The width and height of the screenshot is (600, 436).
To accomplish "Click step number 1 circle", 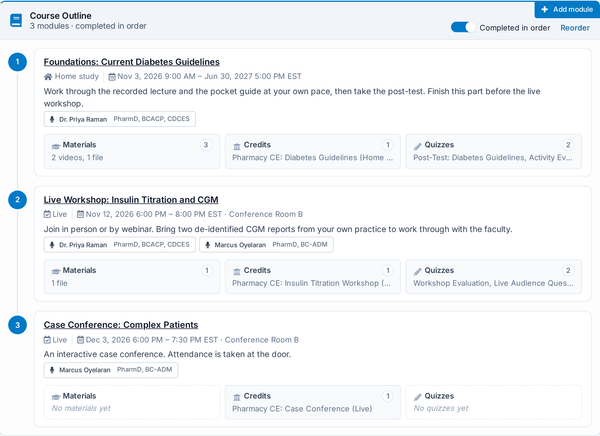I will pyautogui.click(x=18, y=62).
